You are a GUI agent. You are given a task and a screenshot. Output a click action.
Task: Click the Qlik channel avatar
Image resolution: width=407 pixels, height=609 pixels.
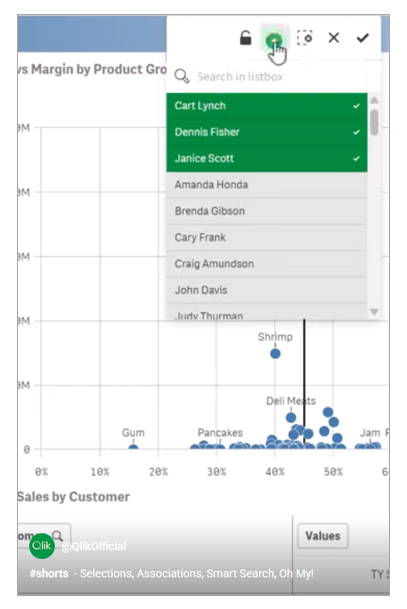click(x=42, y=546)
